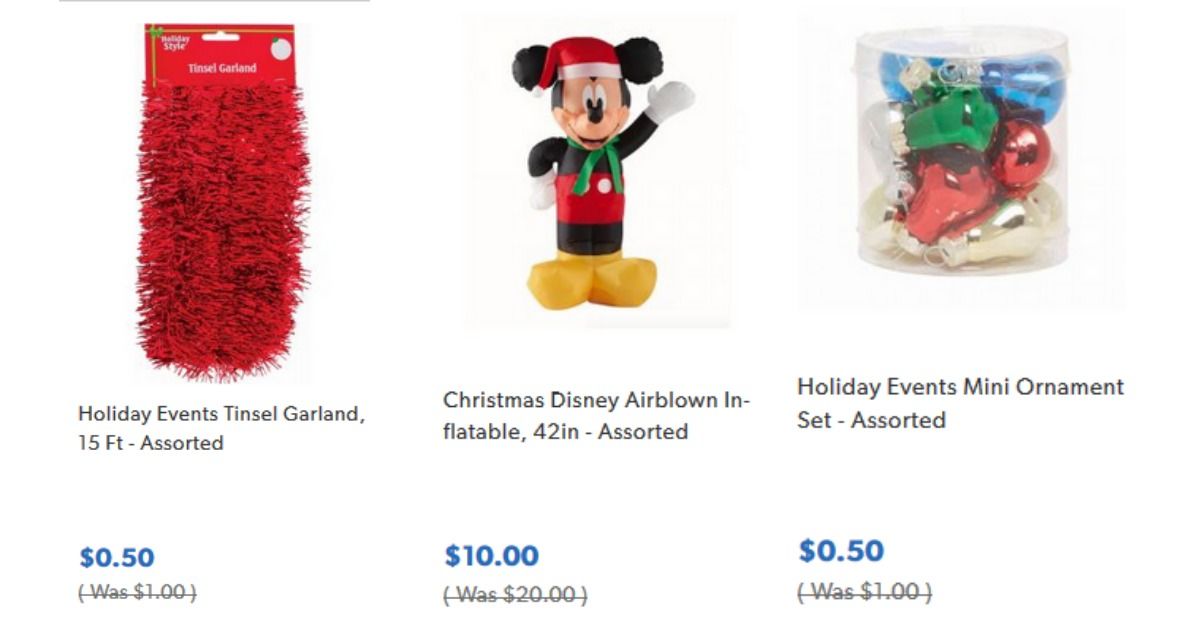The height and width of the screenshot is (630, 1200).
Task: Click the 'Tinsel Garland' label on red package header
Action: click(x=222, y=68)
